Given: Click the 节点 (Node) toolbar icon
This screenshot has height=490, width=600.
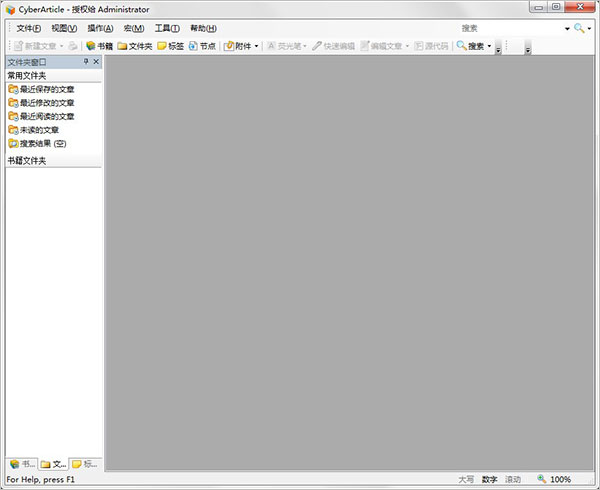Looking at the screenshot, I should coord(201,46).
